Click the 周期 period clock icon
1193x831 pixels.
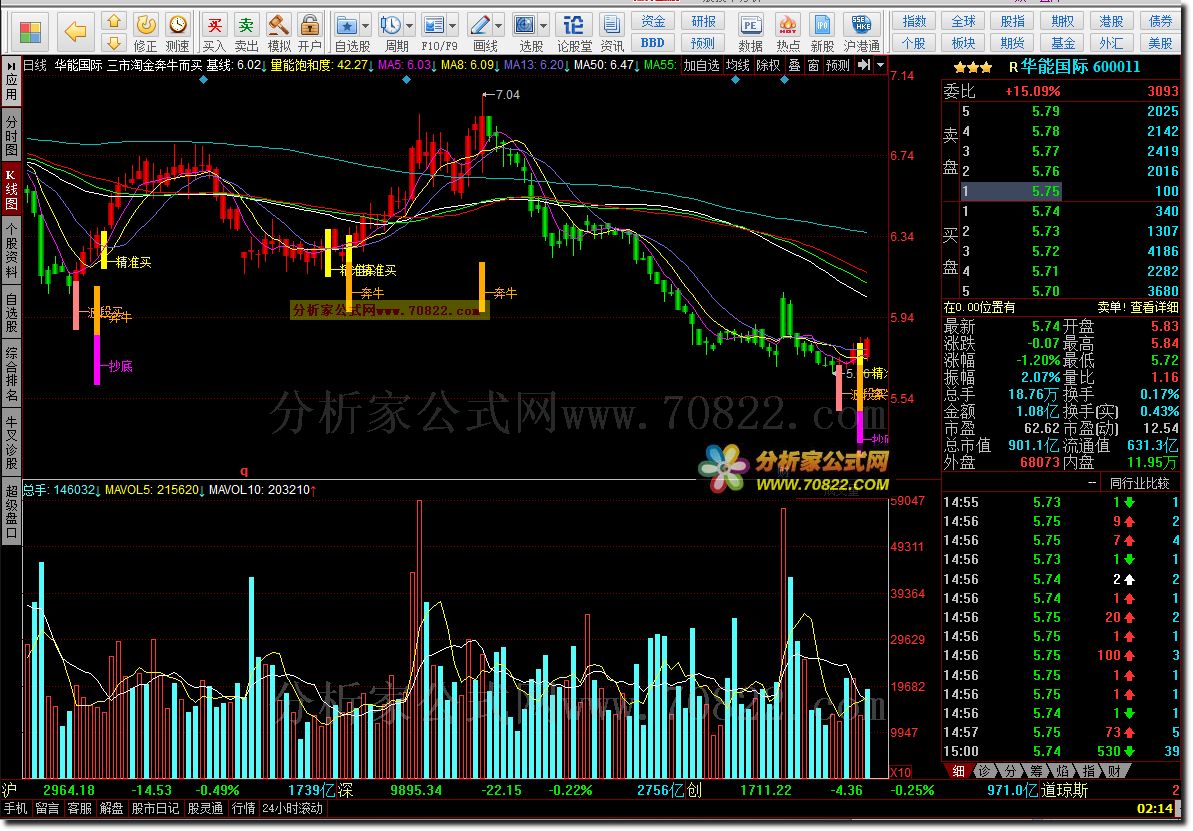pos(391,26)
